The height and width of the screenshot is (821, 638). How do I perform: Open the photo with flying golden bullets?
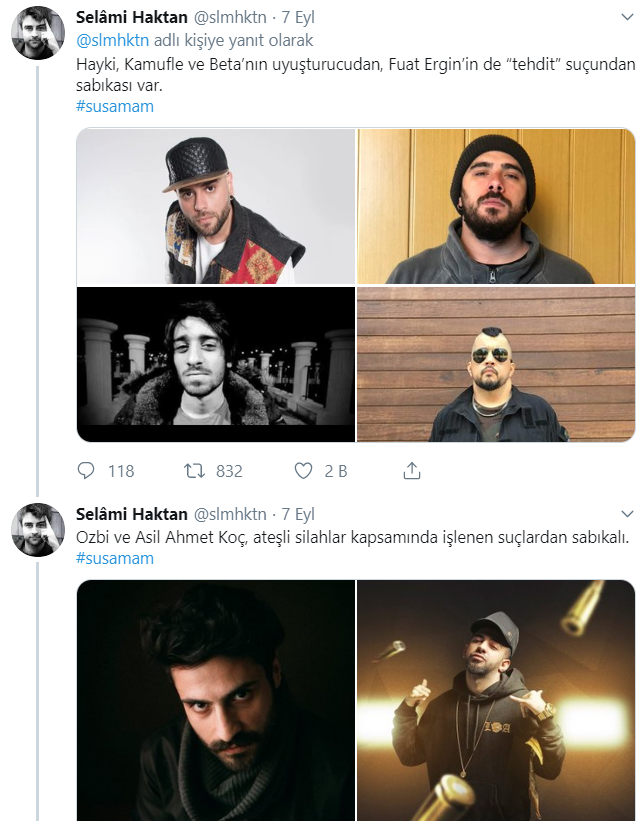click(496, 700)
